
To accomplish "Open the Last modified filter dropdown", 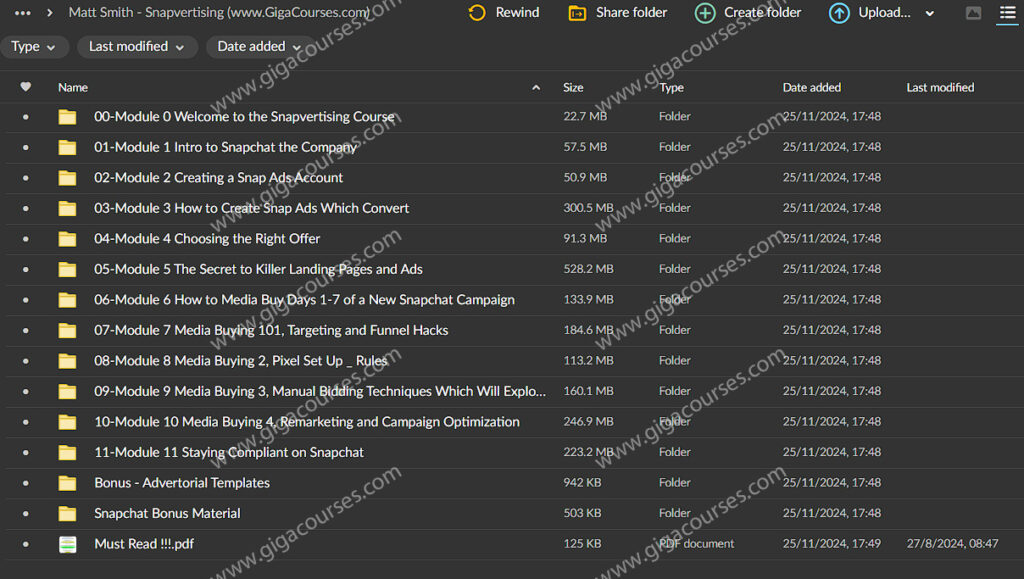I will (x=136, y=47).
